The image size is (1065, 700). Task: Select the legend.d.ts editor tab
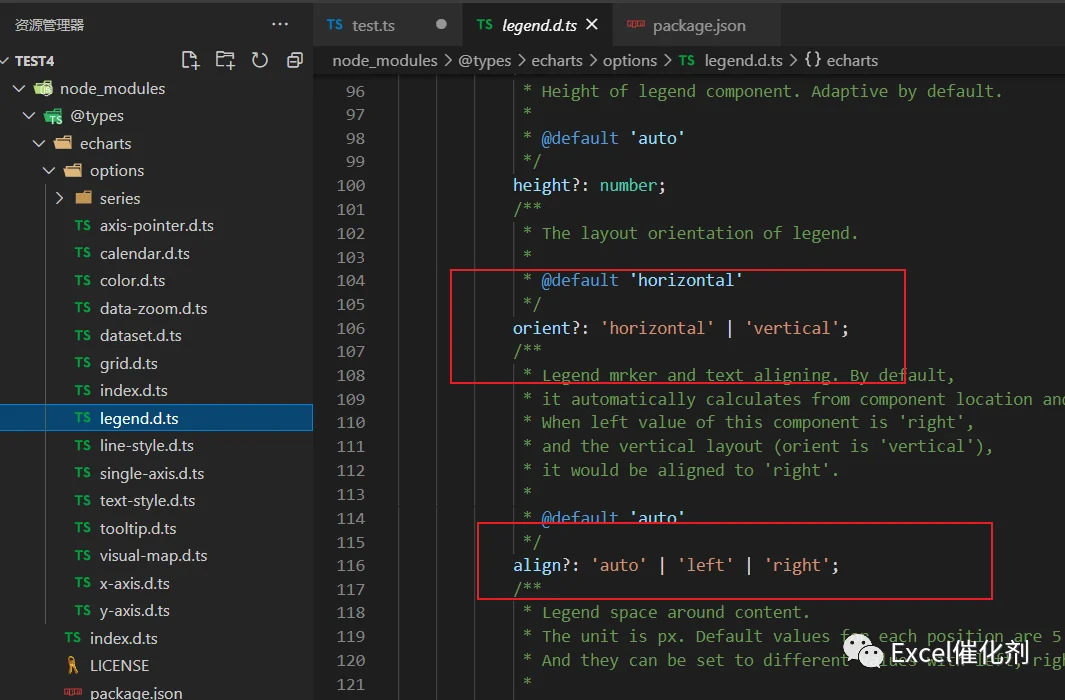pyautogui.click(x=539, y=25)
